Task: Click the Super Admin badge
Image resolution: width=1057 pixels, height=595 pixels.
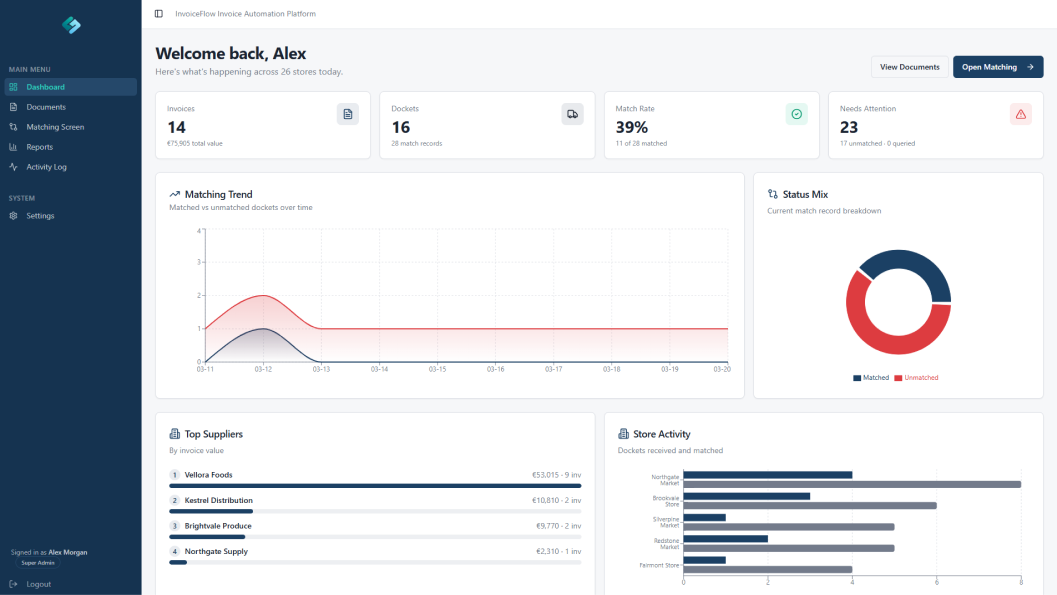Action: coord(38,563)
